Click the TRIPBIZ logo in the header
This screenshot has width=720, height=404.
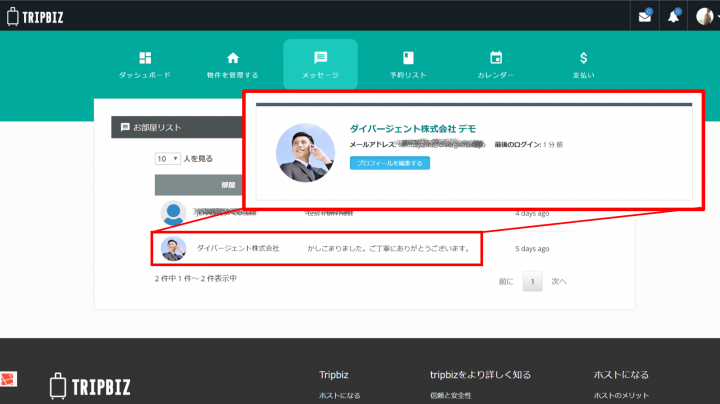(x=35, y=17)
